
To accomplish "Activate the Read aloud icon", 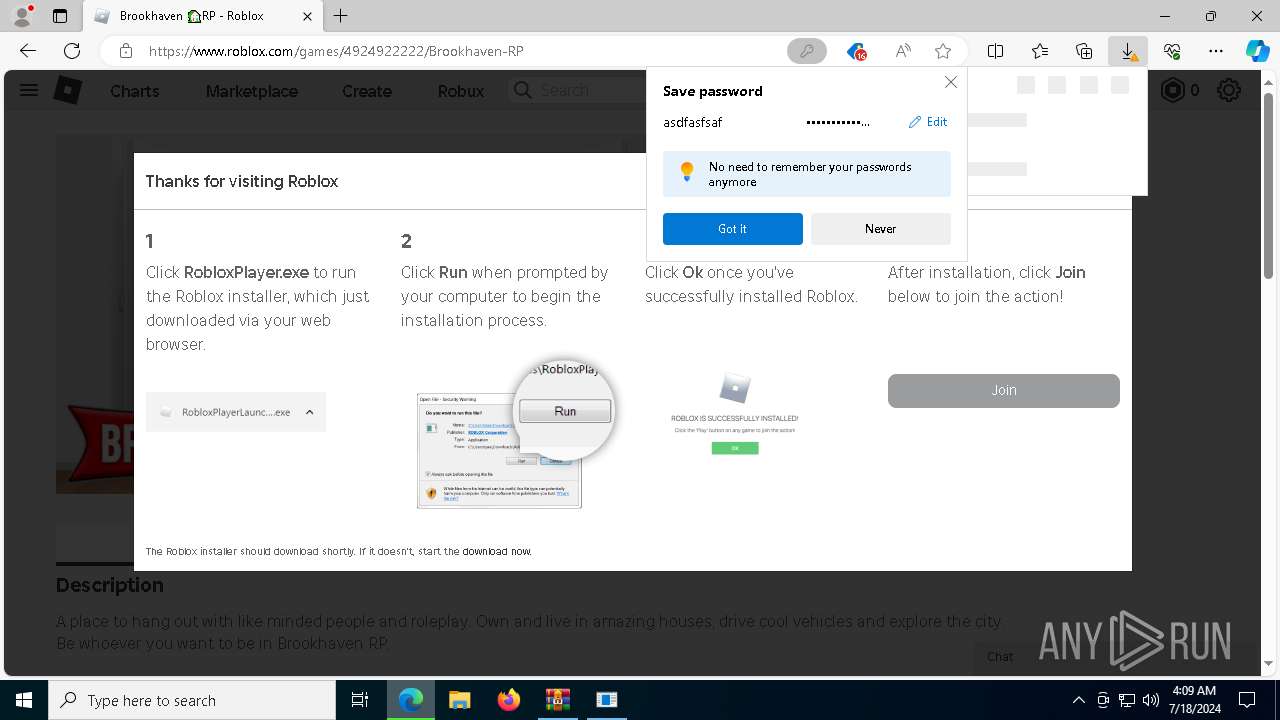I will (903, 51).
